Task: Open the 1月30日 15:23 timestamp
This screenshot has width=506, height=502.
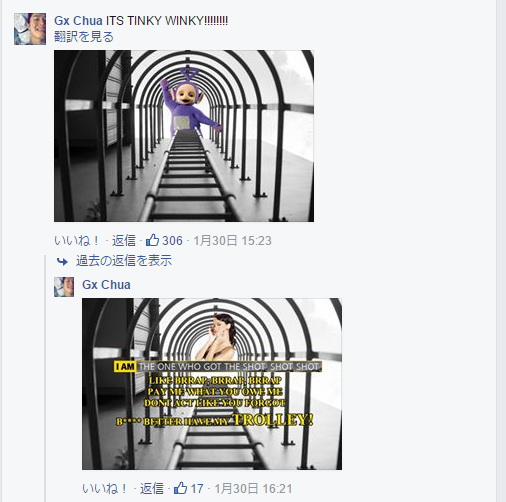Action: pyautogui.click(x=232, y=241)
